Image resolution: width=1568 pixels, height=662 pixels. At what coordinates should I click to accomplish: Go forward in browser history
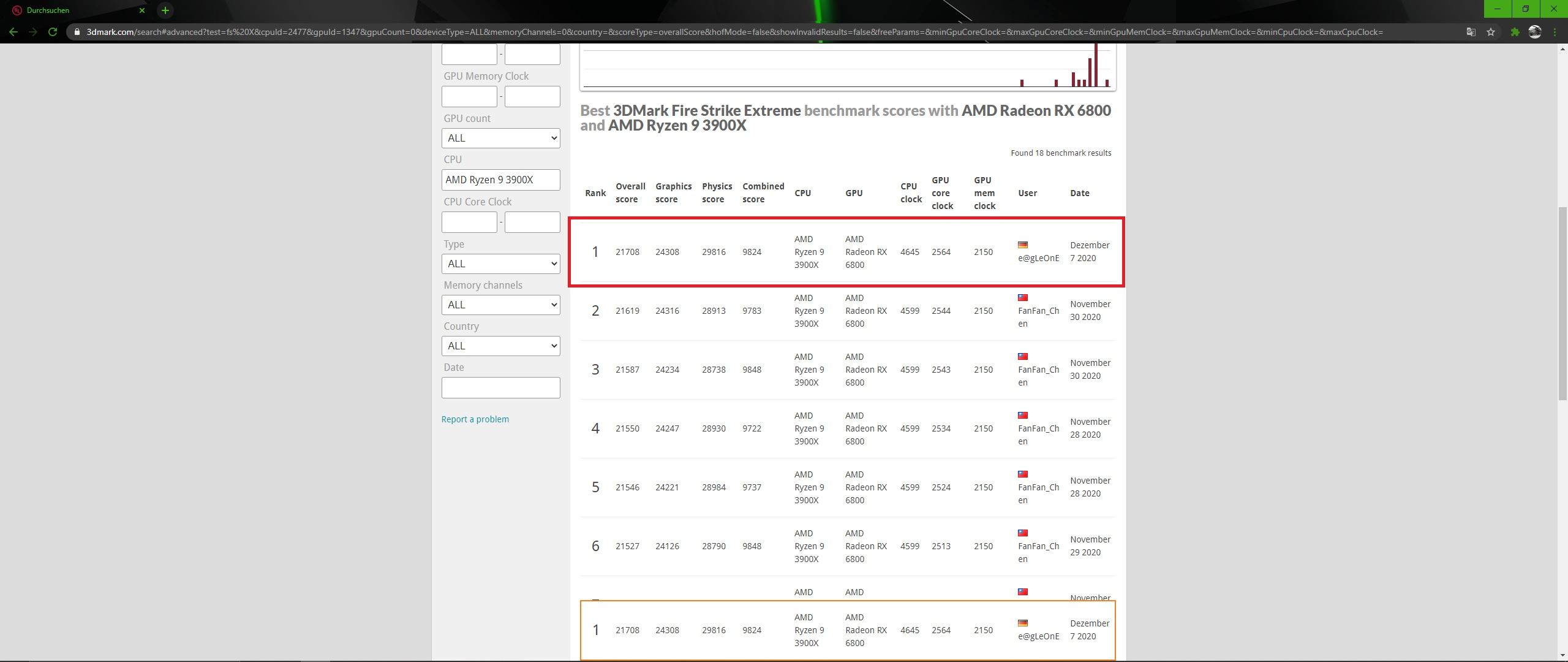(33, 32)
